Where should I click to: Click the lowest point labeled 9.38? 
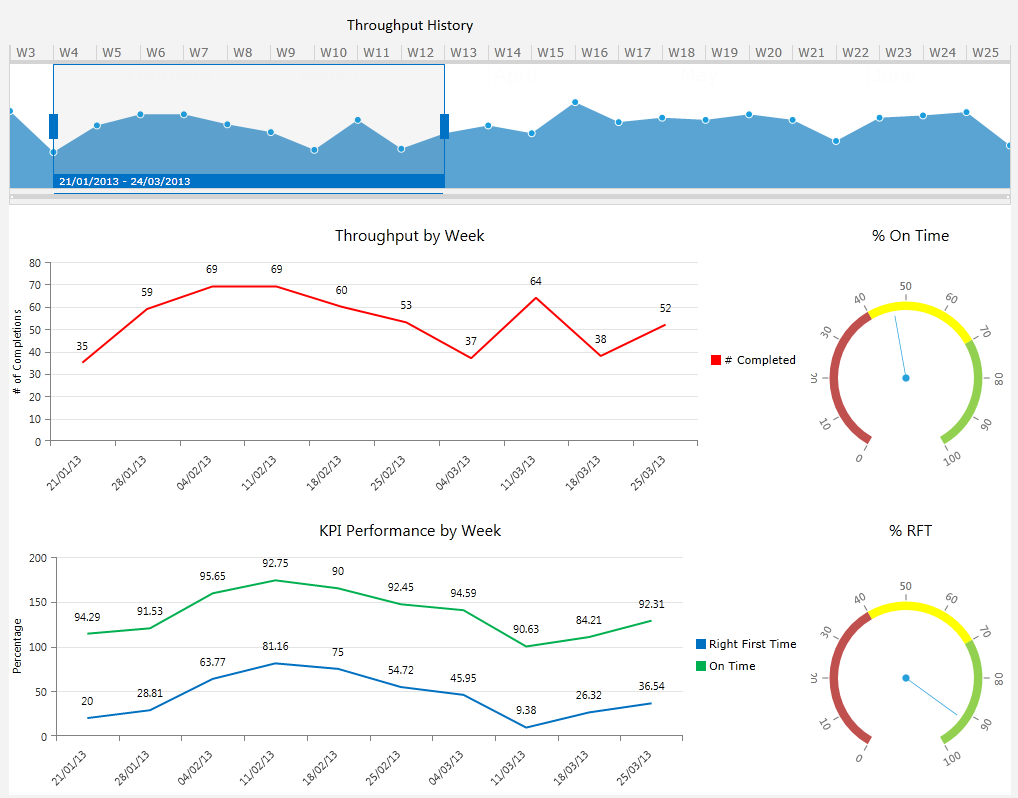pos(524,726)
